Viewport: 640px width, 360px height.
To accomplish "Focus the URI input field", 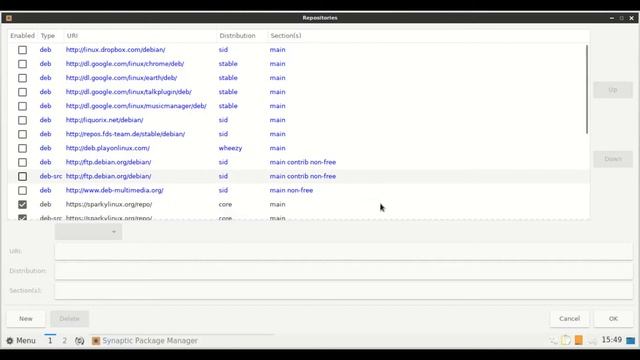I will (344, 251).
